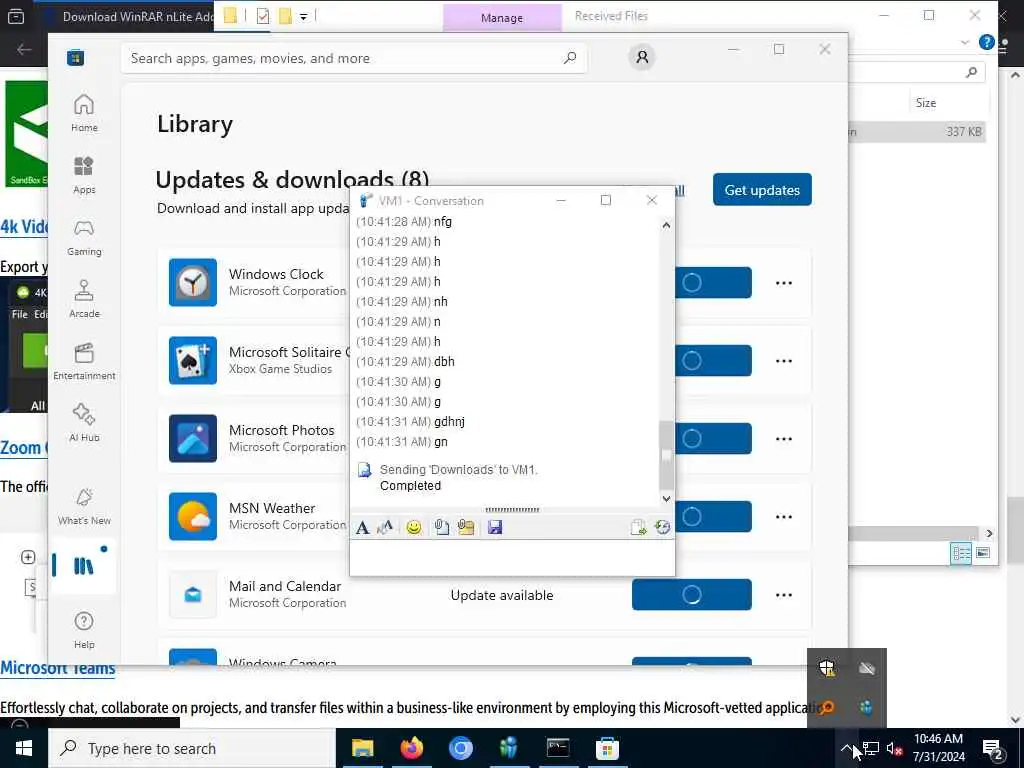Click the Store search box

point(353,58)
